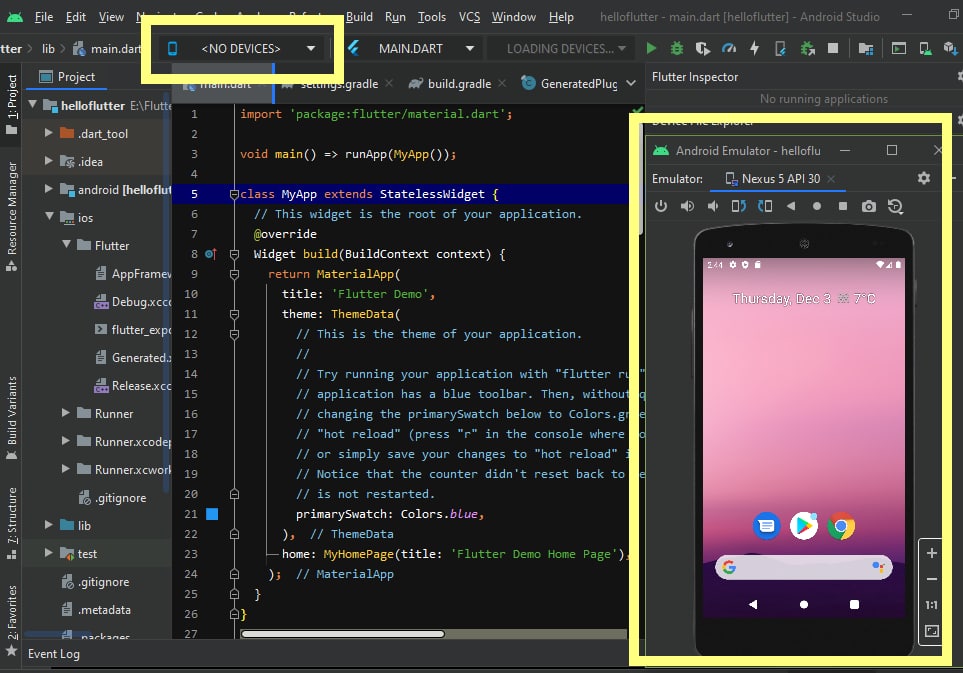Open the SDK Manager icon
The image size is (963, 673).
click(x=950, y=48)
